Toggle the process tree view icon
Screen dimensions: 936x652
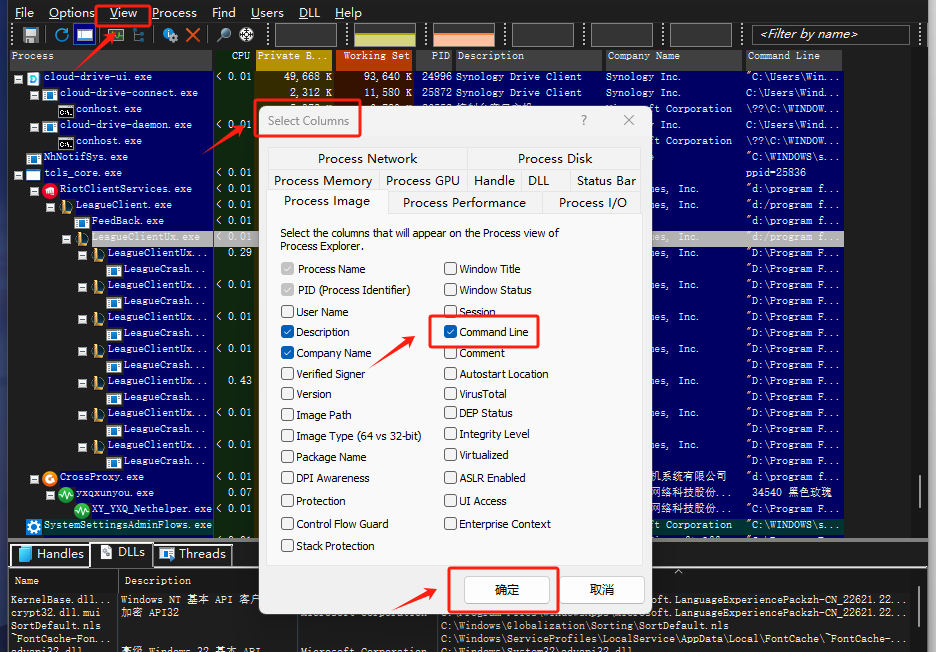click(138, 35)
